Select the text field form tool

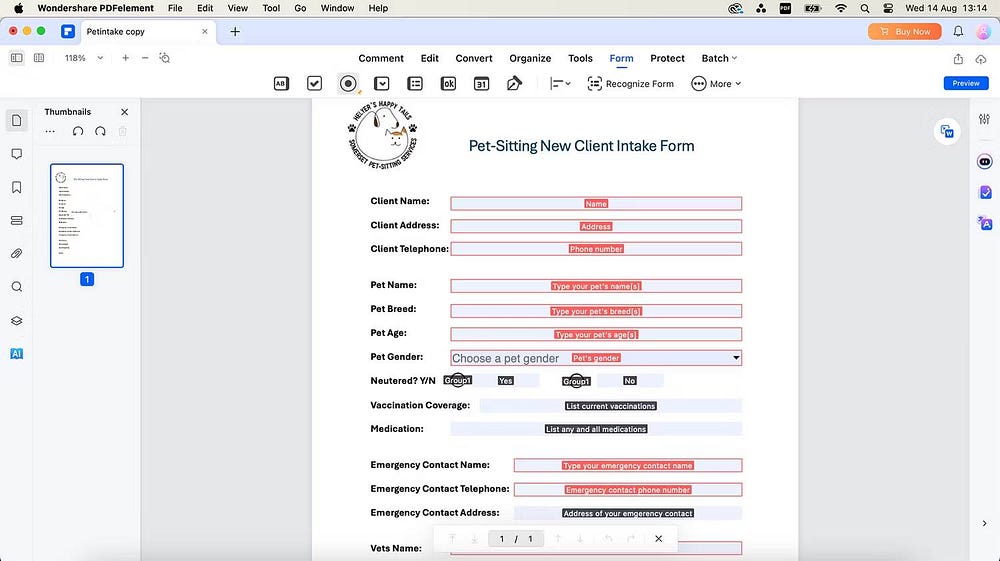pos(281,84)
